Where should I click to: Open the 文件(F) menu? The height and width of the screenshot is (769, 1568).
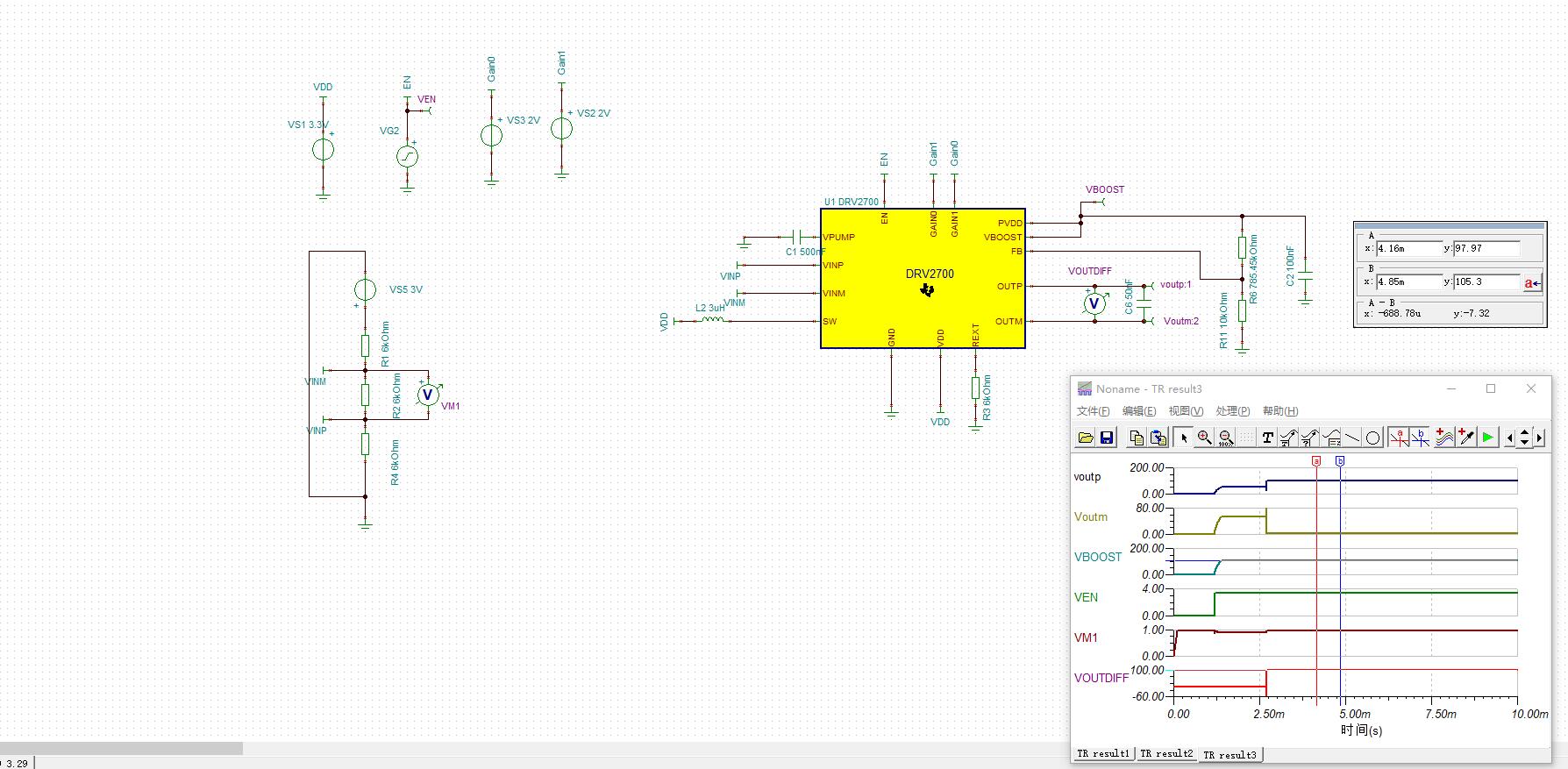coord(1093,411)
